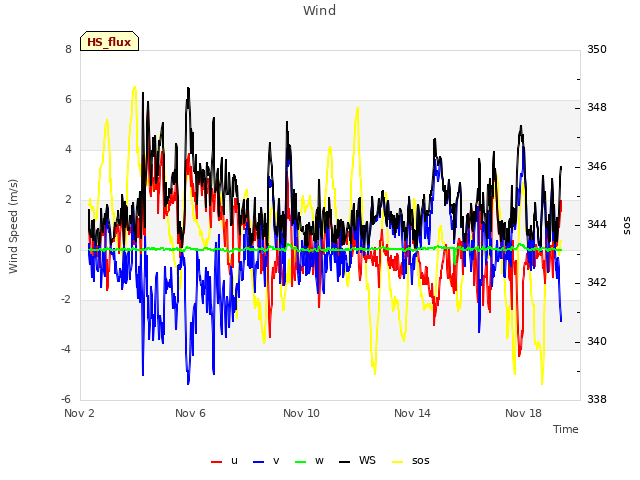Click the black WS legend color swatch
The width and height of the screenshot is (640, 480).
point(344,462)
